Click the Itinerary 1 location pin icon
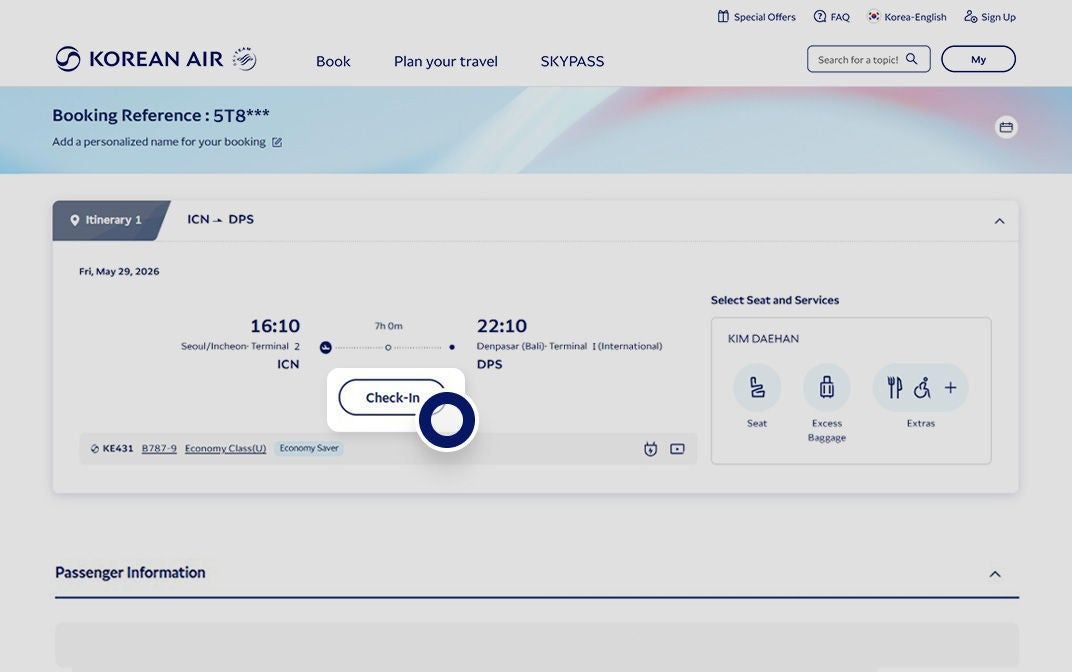 (75, 220)
